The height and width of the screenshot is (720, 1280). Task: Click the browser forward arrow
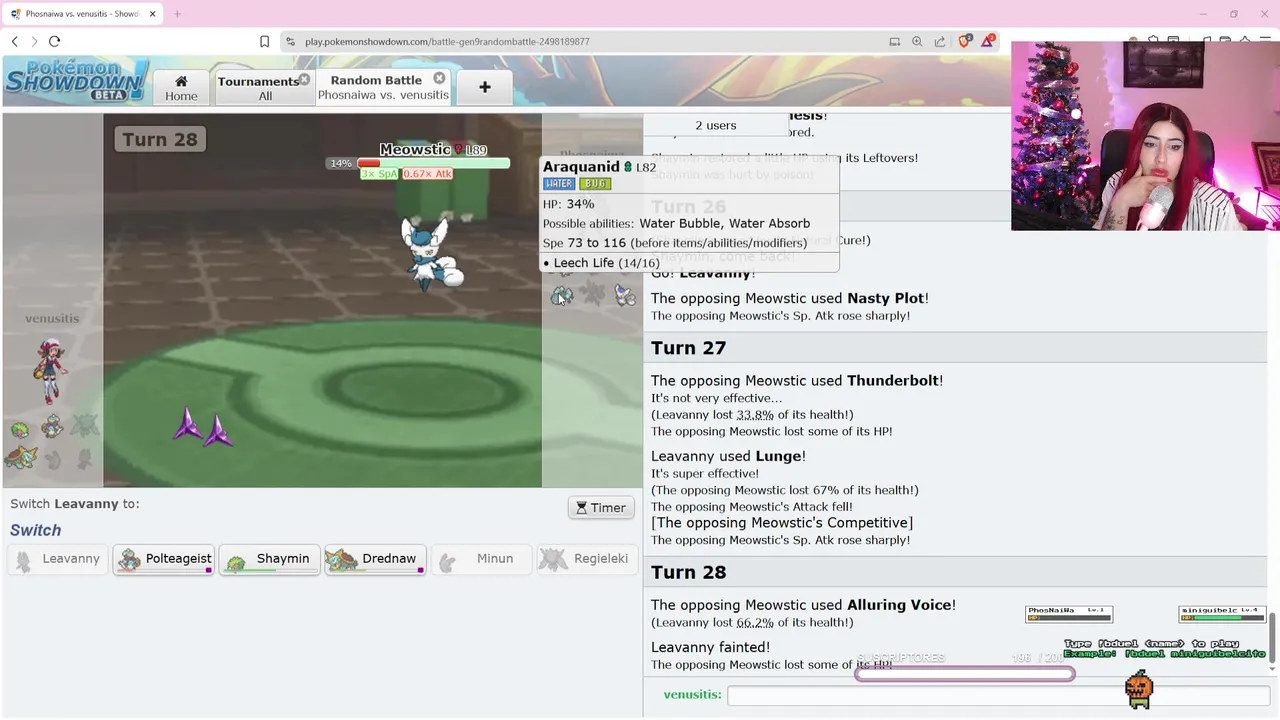click(34, 41)
